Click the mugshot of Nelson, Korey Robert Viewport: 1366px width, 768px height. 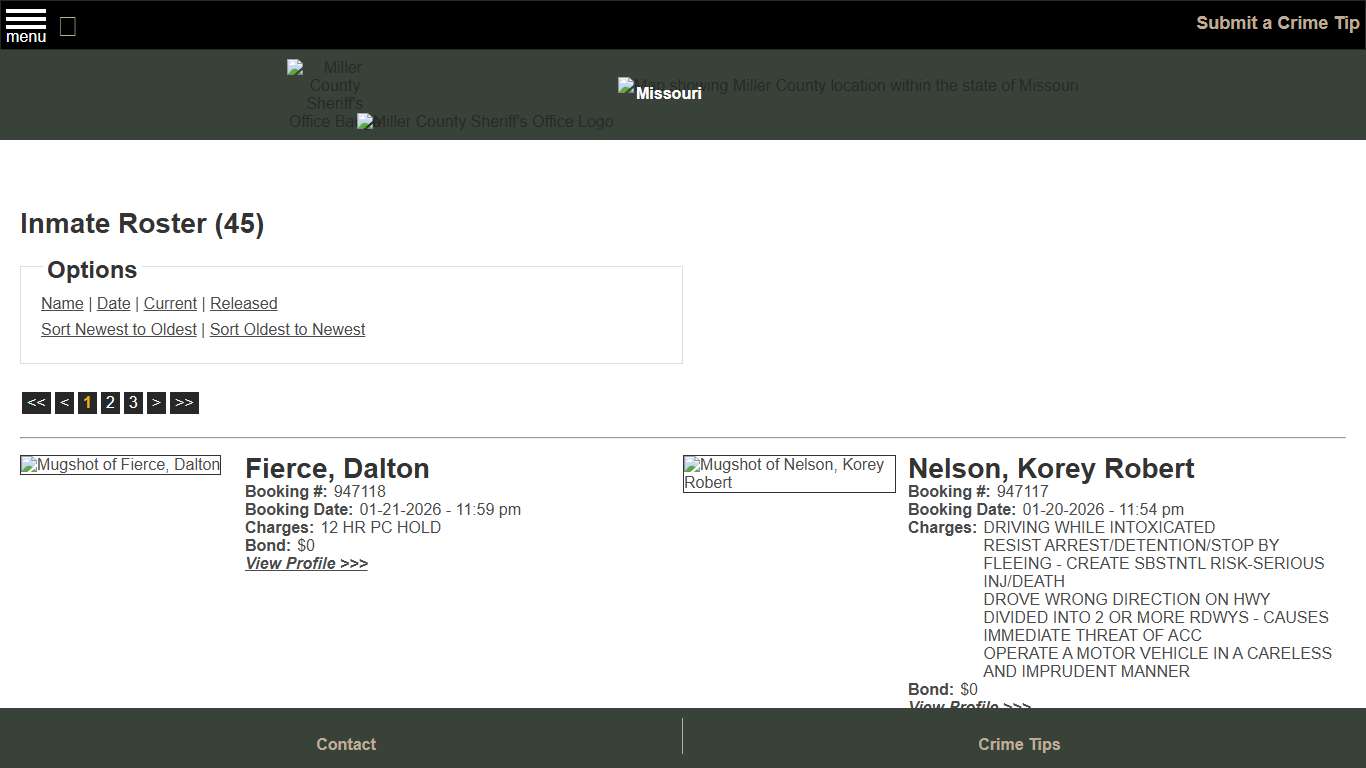(x=789, y=473)
